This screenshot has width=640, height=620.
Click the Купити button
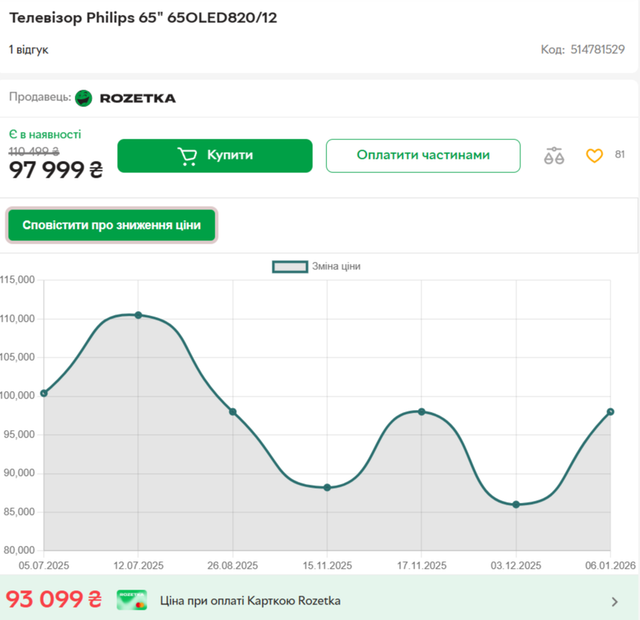tap(215, 156)
